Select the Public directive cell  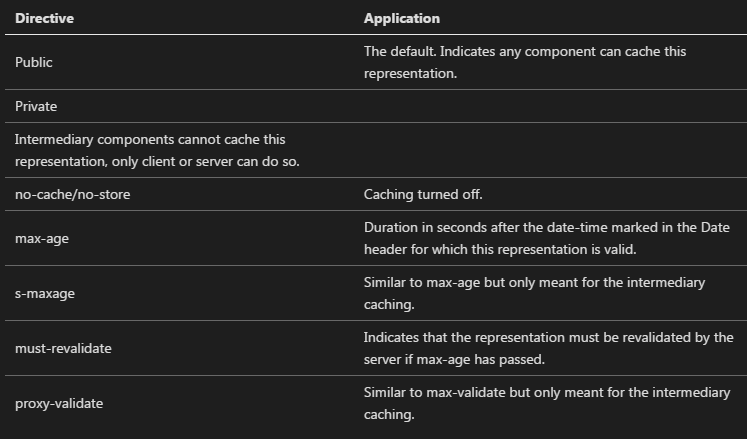[34, 62]
